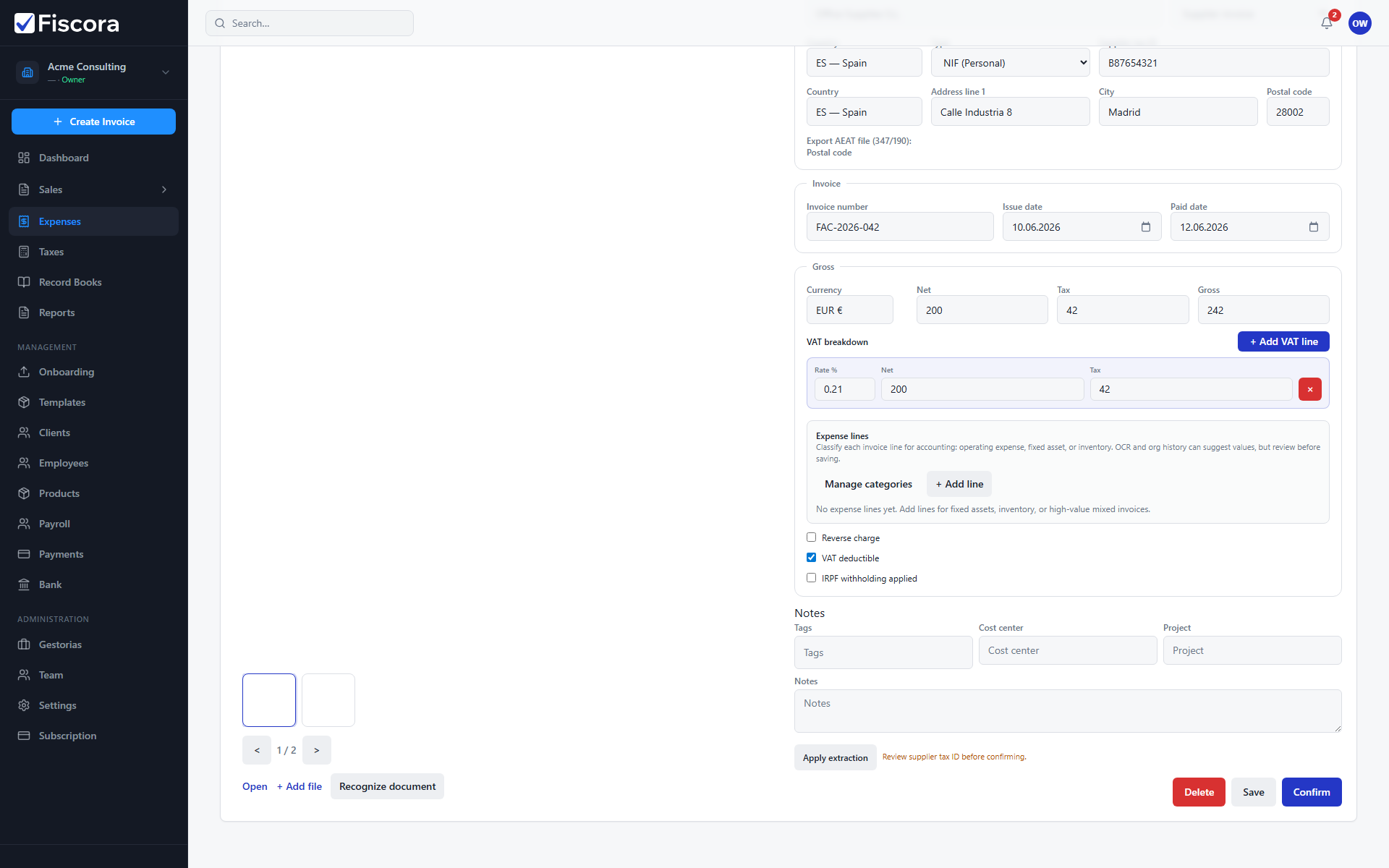1389x868 pixels.
Task: Open Subscription page
Action: click(94, 736)
